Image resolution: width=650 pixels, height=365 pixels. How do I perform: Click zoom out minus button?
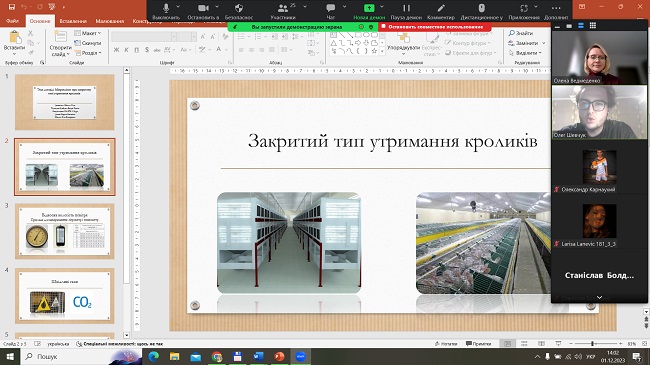[x=571, y=343]
